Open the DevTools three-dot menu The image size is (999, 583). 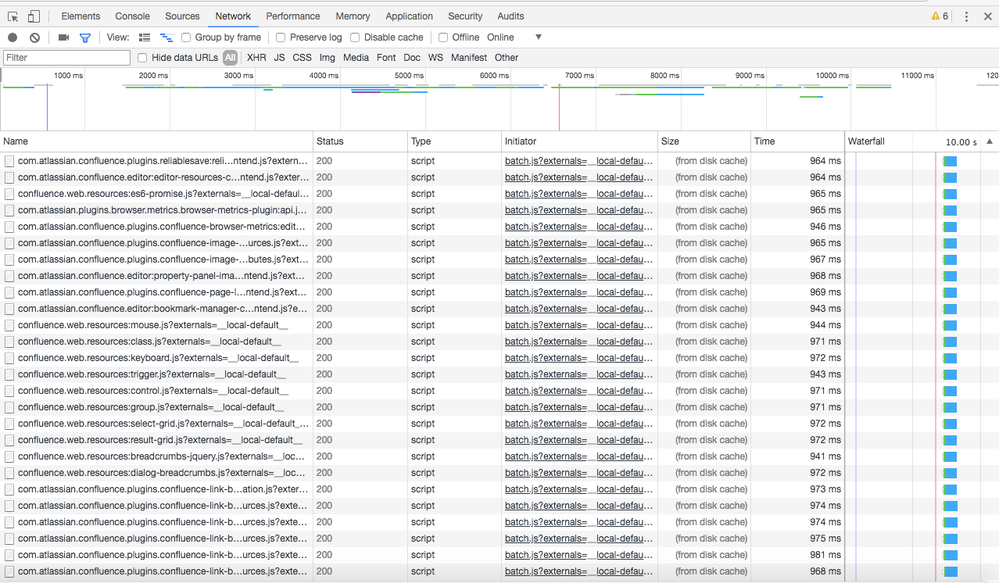(966, 17)
